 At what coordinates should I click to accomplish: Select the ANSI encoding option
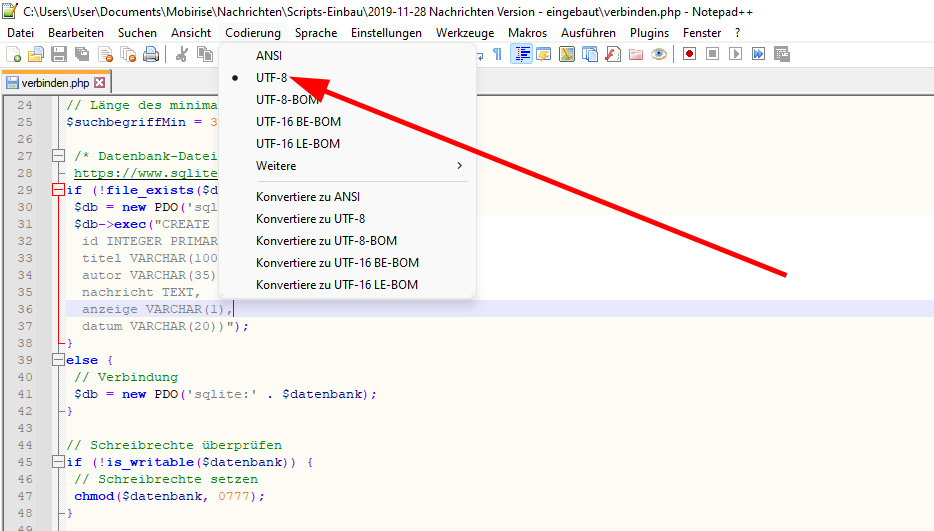[x=270, y=56]
